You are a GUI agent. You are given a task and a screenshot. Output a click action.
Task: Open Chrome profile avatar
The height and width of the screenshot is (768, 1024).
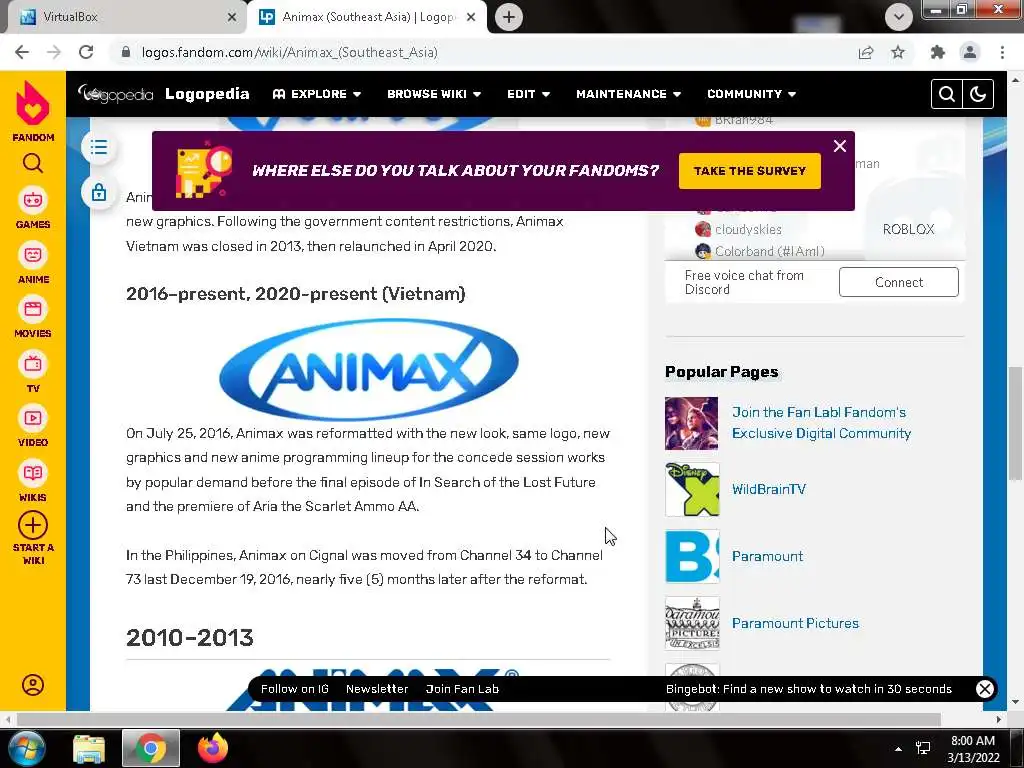pyautogui.click(x=970, y=52)
